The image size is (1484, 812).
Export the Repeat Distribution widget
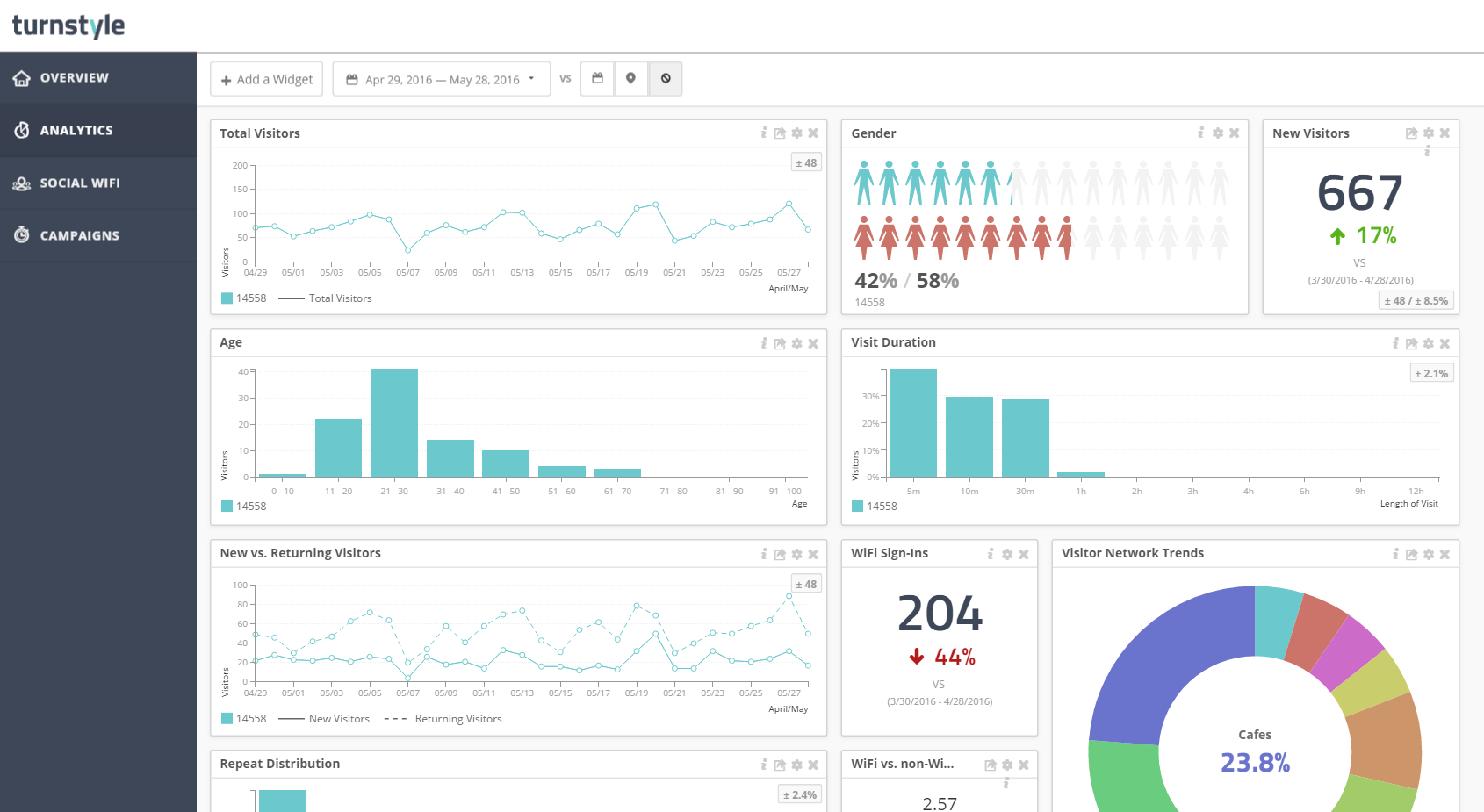[780, 765]
